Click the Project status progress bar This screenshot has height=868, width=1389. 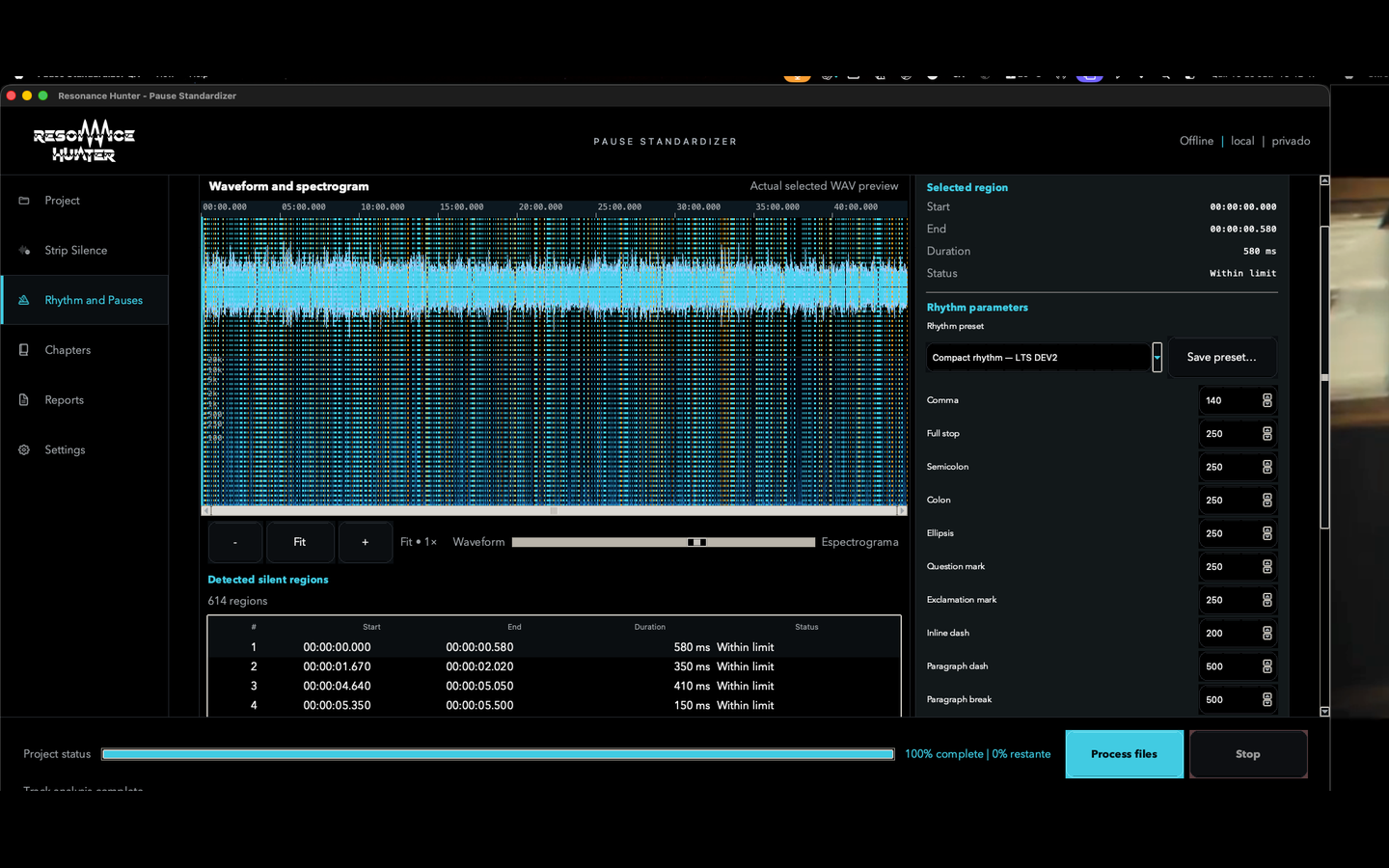(x=498, y=754)
